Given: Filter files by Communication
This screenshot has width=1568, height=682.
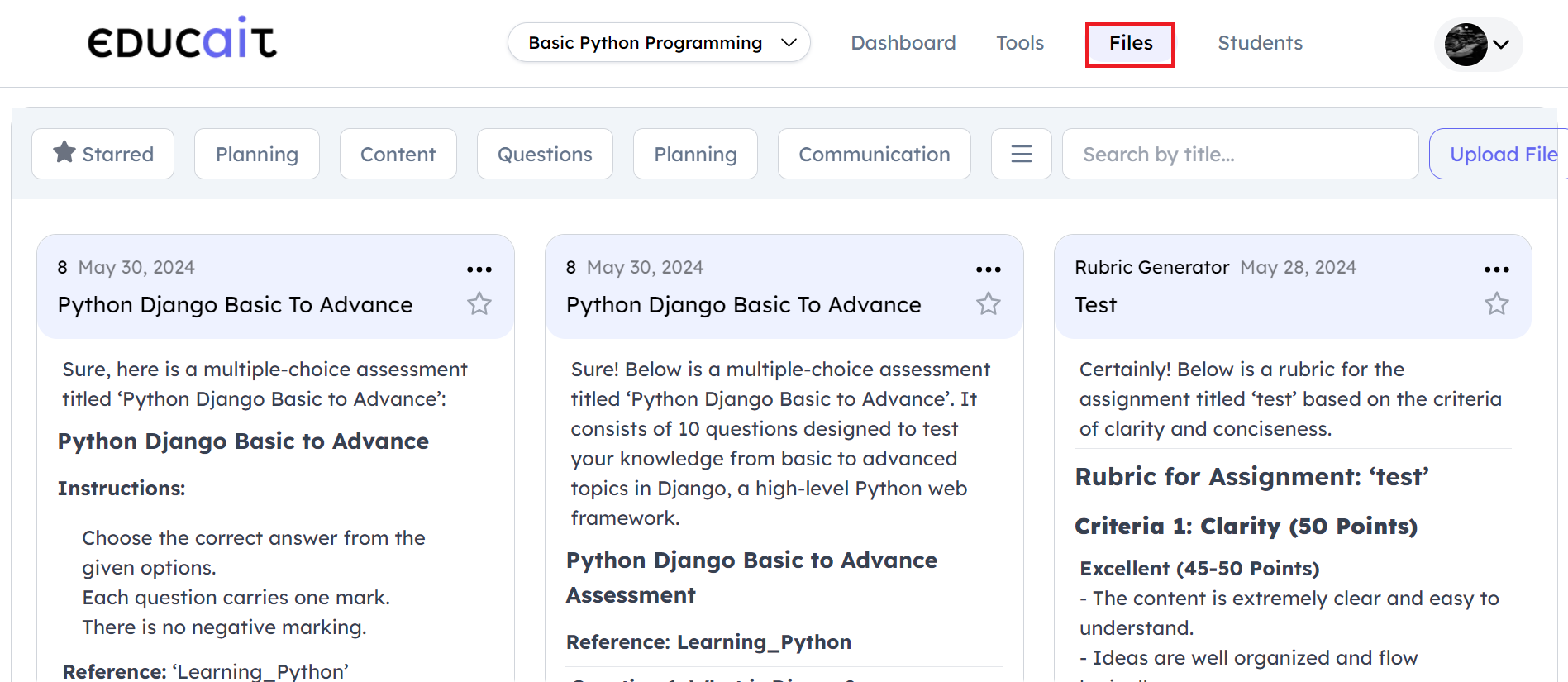Looking at the screenshot, I should coord(874,154).
